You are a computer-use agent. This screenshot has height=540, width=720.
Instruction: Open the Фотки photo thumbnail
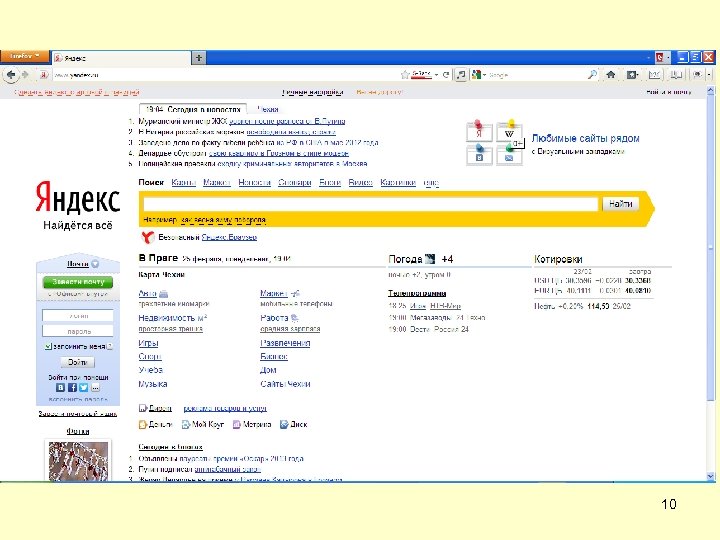[78, 461]
